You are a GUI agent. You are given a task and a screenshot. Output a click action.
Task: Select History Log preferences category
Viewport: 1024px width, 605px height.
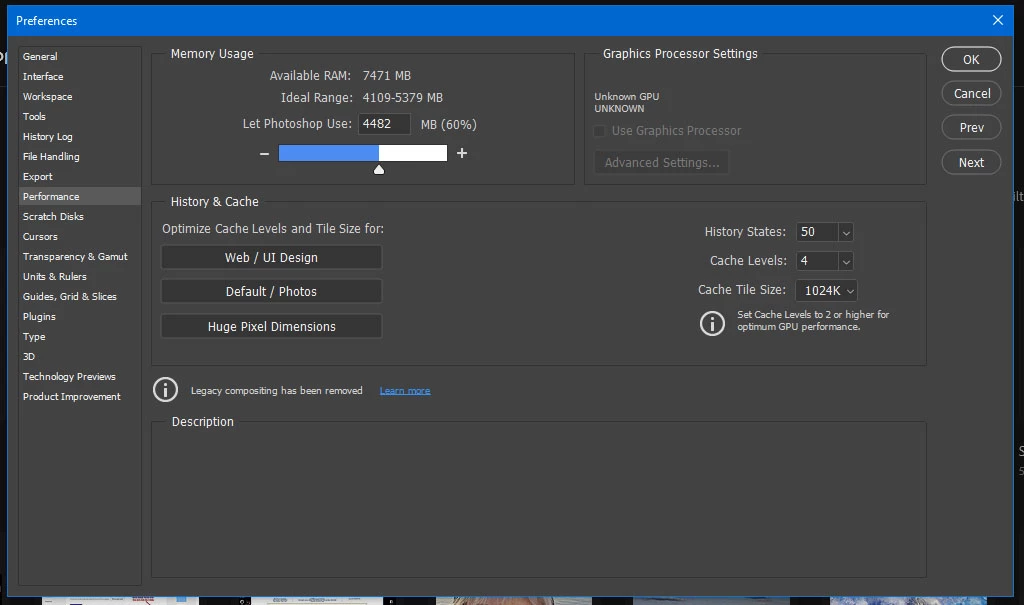(x=80, y=137)
